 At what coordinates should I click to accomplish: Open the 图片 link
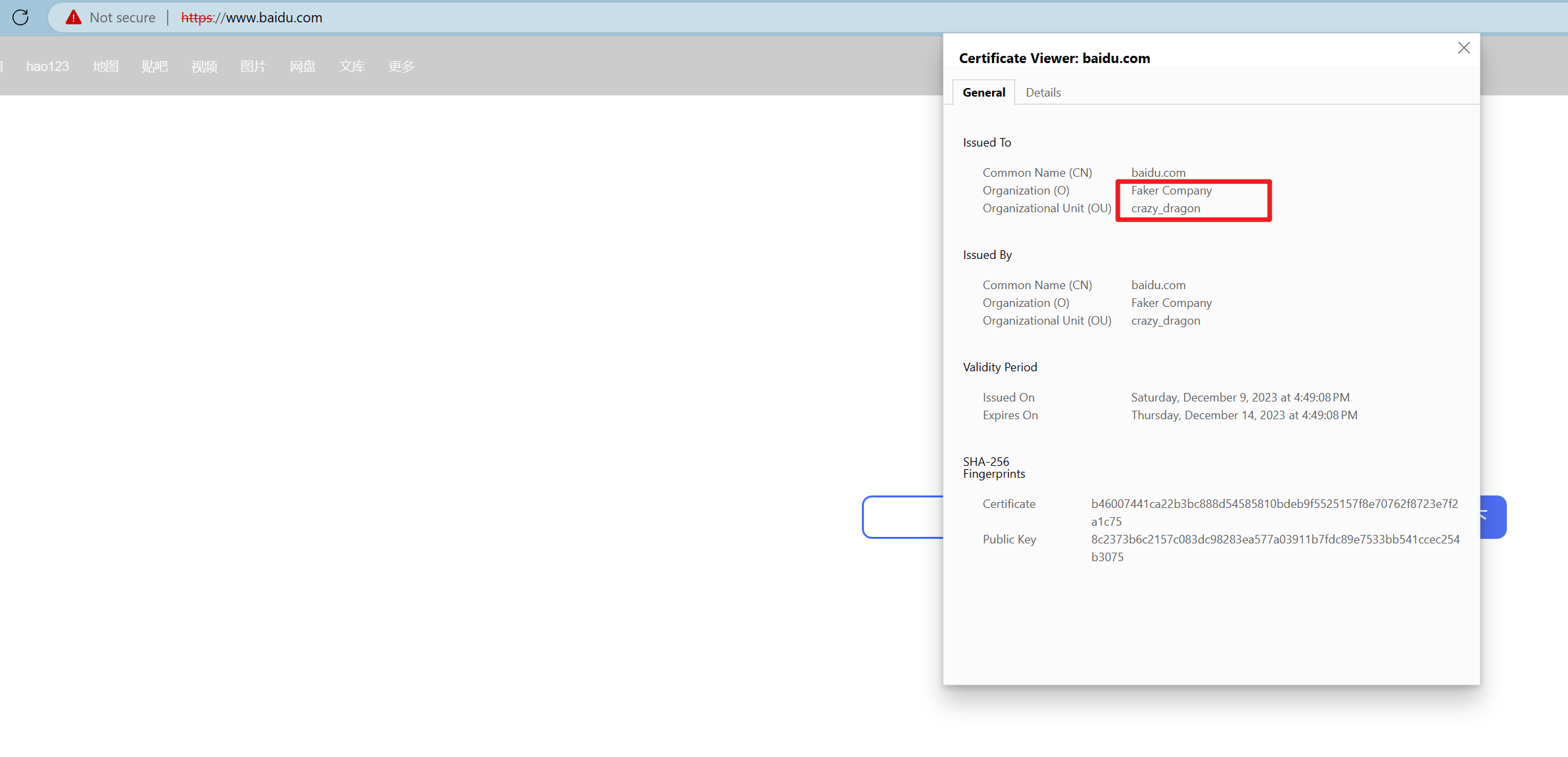[254, 66]
